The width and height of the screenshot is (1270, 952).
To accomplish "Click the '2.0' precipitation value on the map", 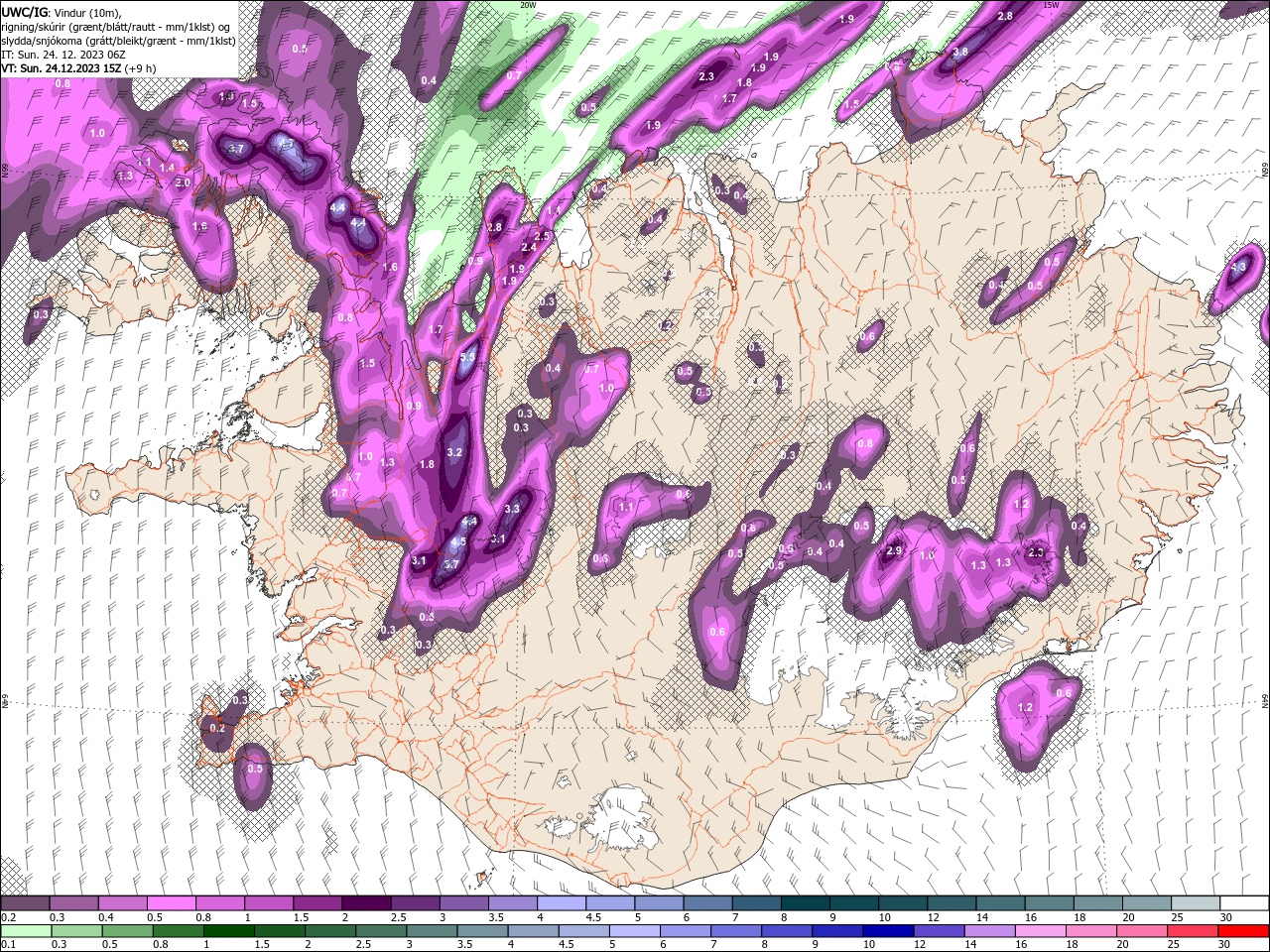I will tap(183, 183).
